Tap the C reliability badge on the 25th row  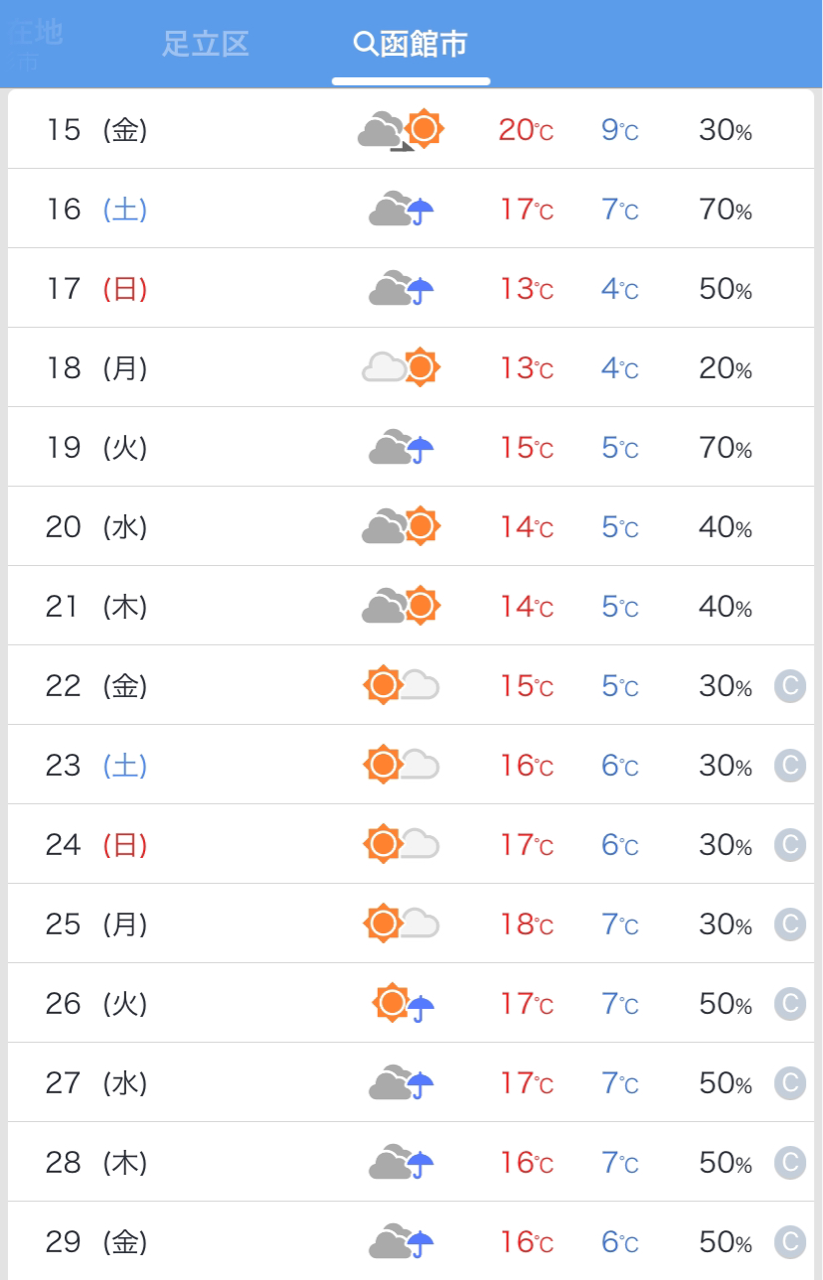[x=790, y=924]
